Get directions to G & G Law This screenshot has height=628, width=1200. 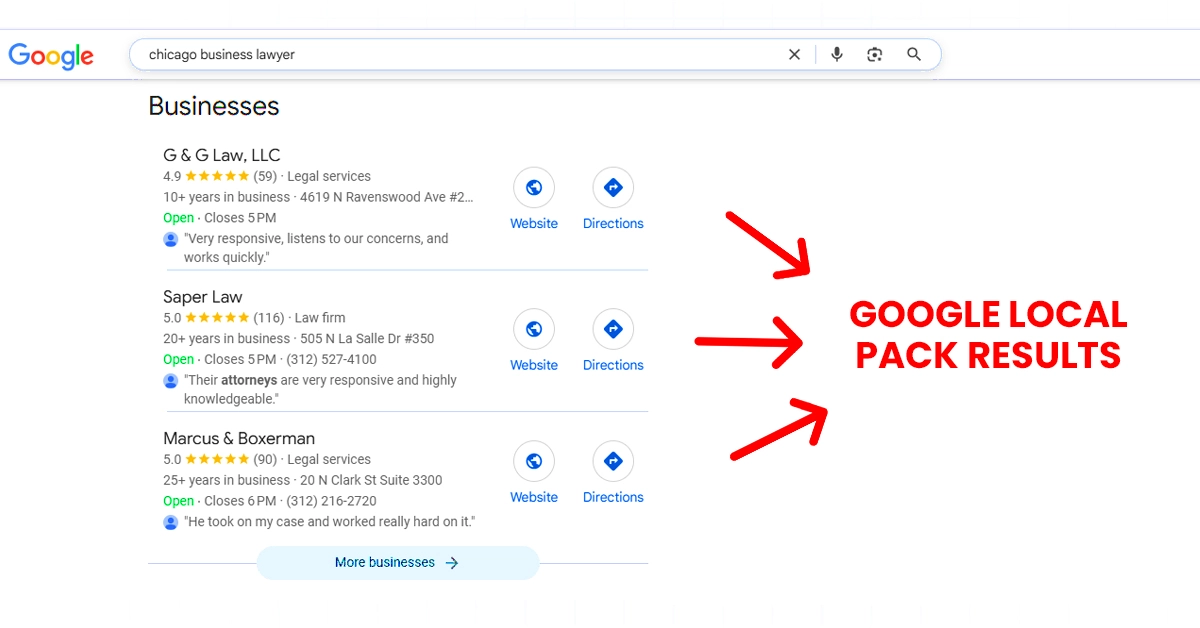pos(613,187)
